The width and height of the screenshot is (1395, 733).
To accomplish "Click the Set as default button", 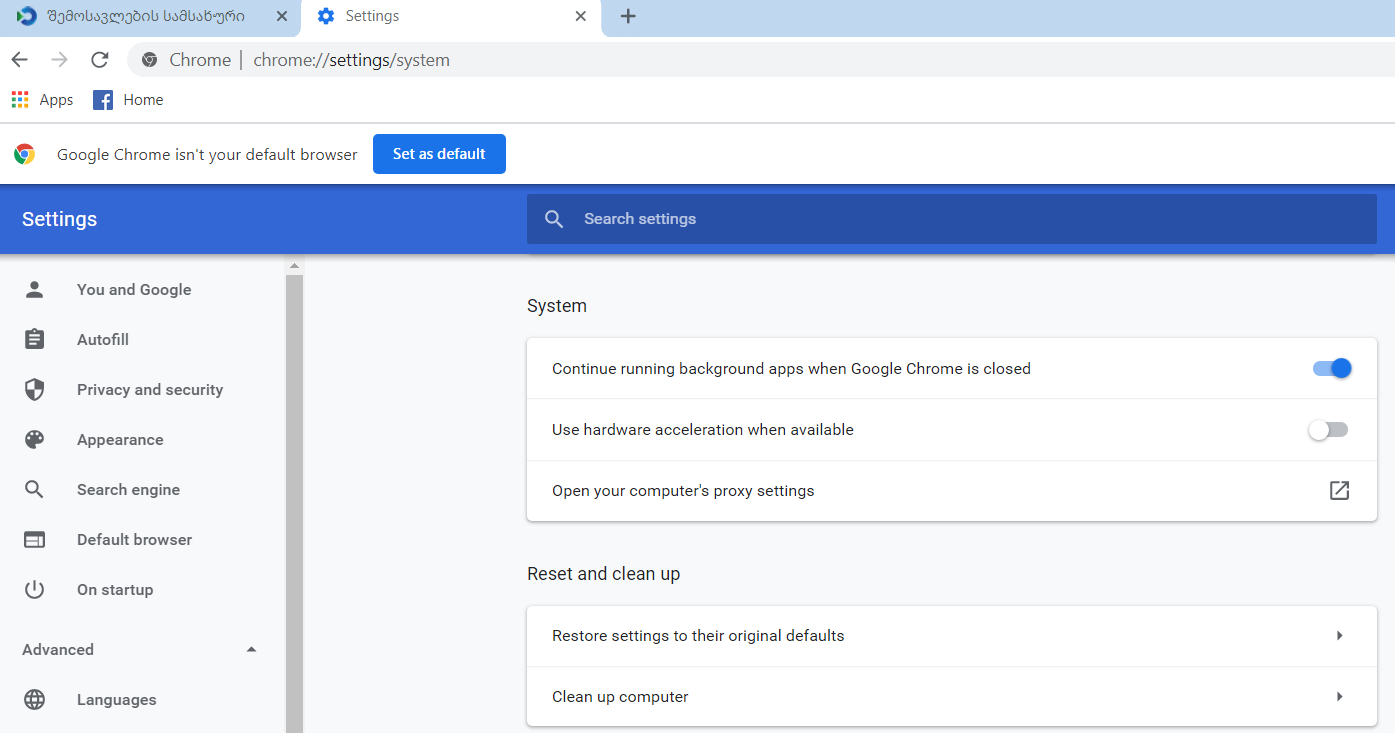I will coord(439,154).
